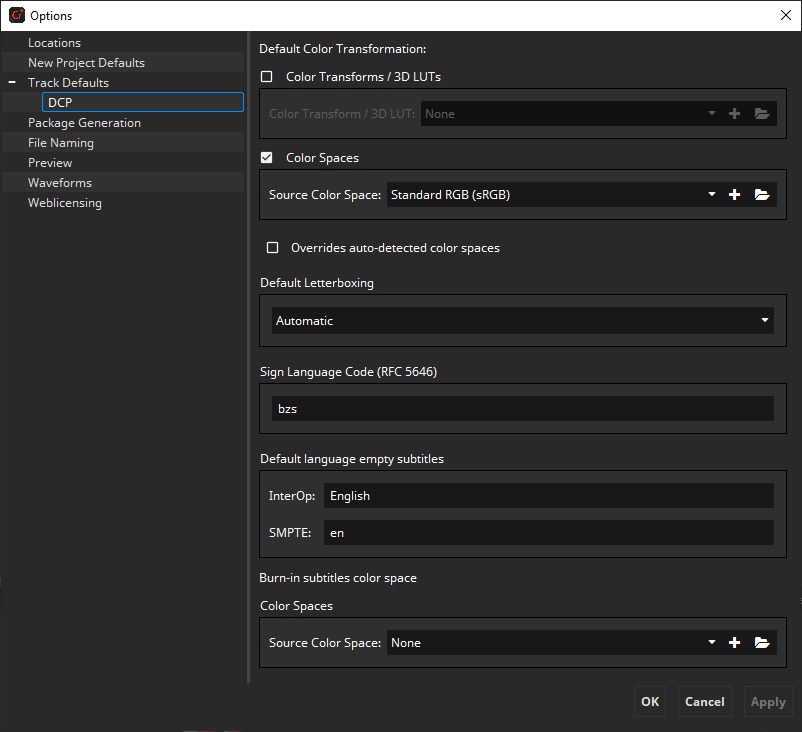The width and height of the screenshot is (802, 732).
Task: Click plus icon in Burn-in subtitles color space
Action: pyautogui.click(x=734, y=643)
